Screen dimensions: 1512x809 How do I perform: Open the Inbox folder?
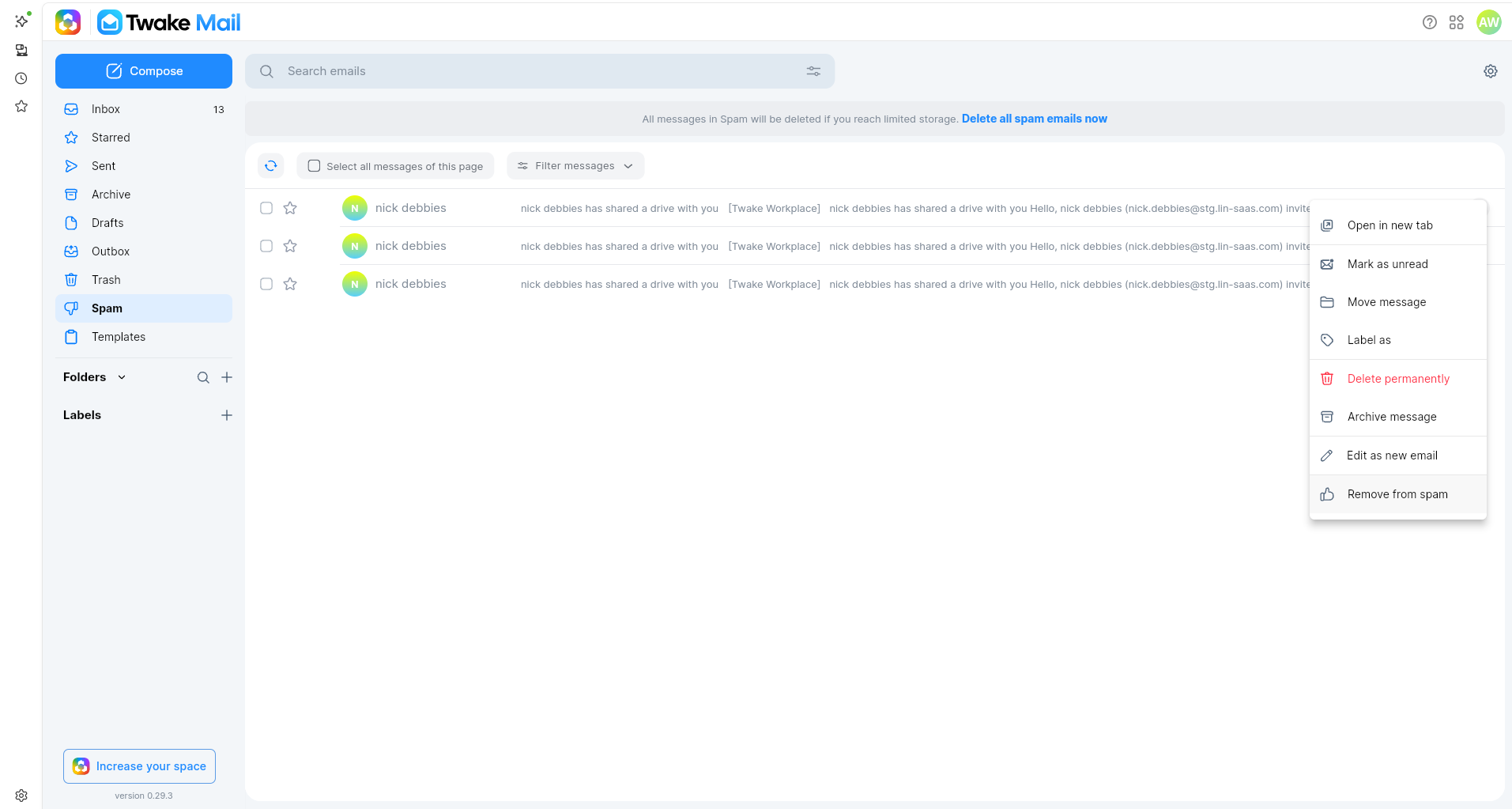coord(144,109)
